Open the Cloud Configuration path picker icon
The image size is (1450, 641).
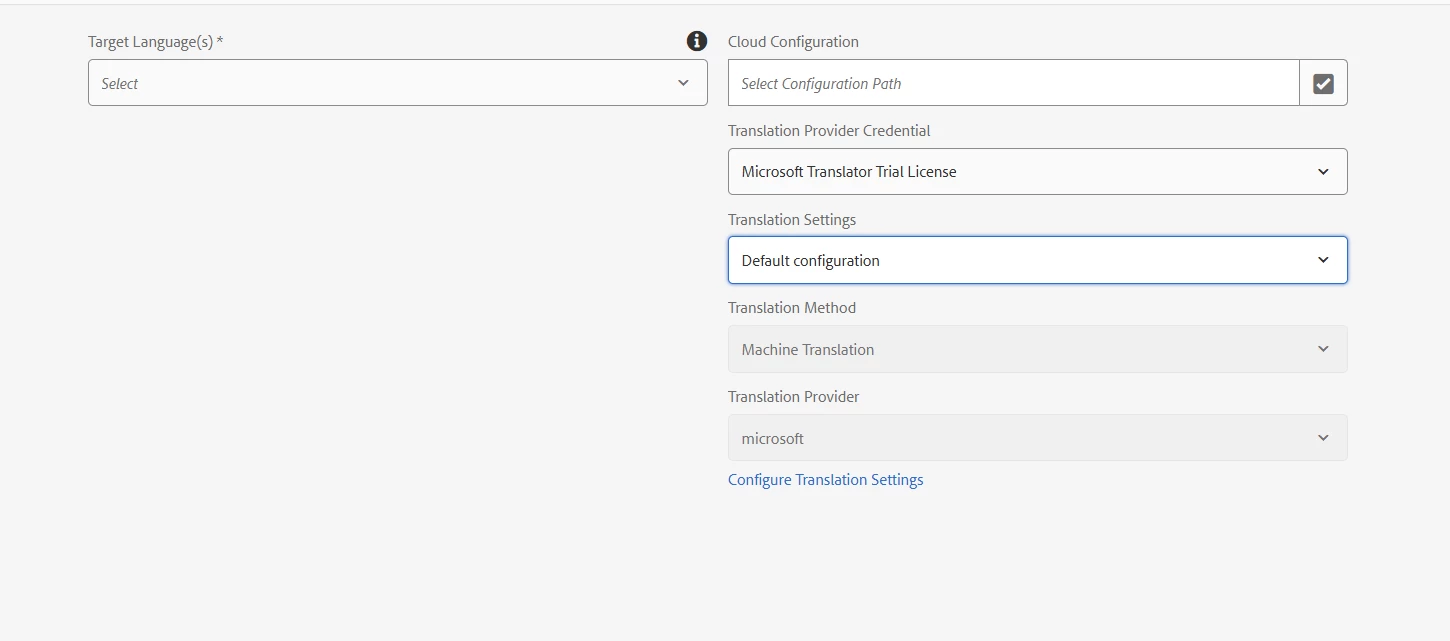coord(1323,83)
